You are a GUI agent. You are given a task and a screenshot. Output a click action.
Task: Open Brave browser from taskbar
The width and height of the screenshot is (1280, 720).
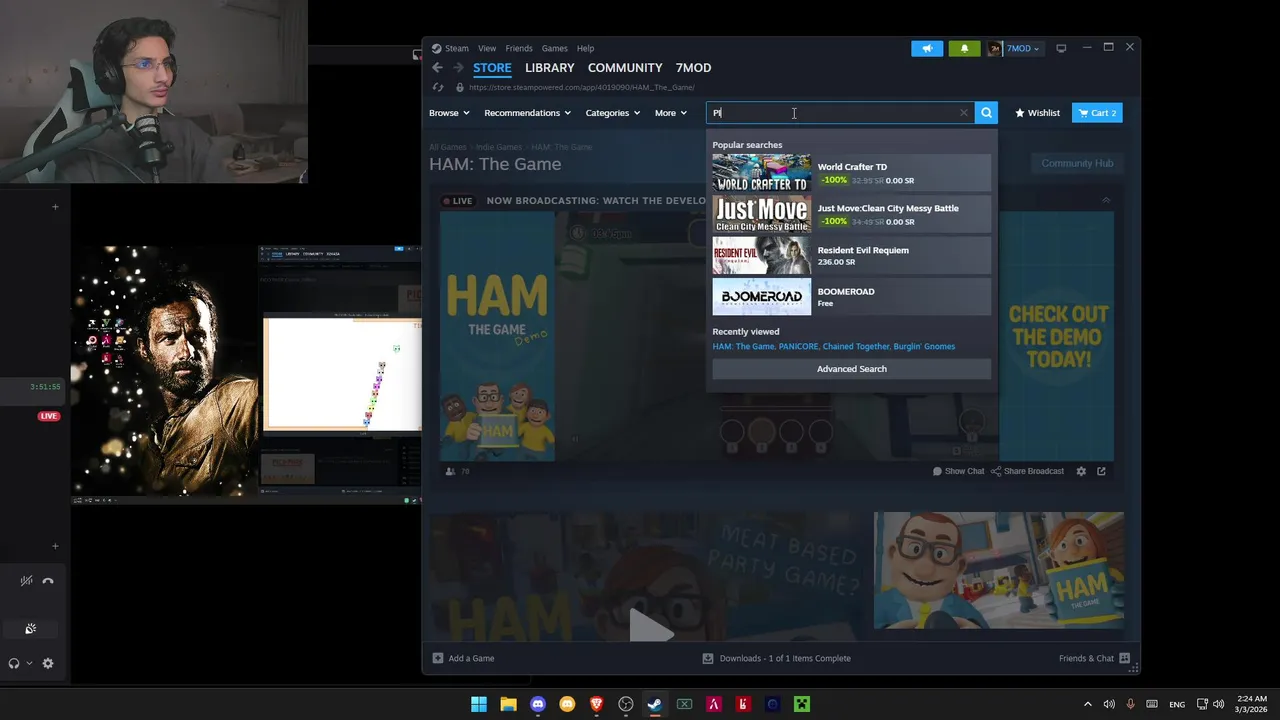(597, 704)
